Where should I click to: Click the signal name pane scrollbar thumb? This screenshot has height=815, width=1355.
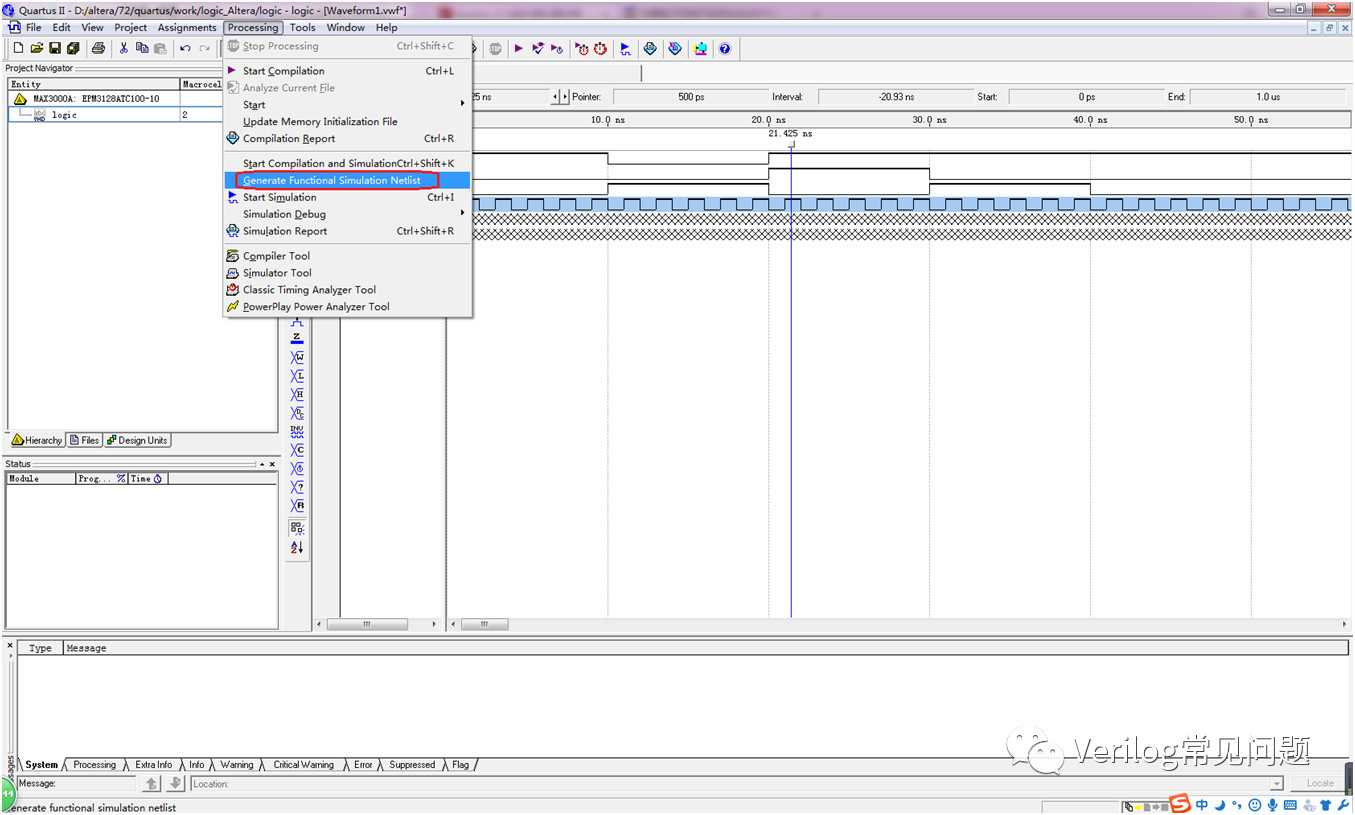(x=367, y=624)
